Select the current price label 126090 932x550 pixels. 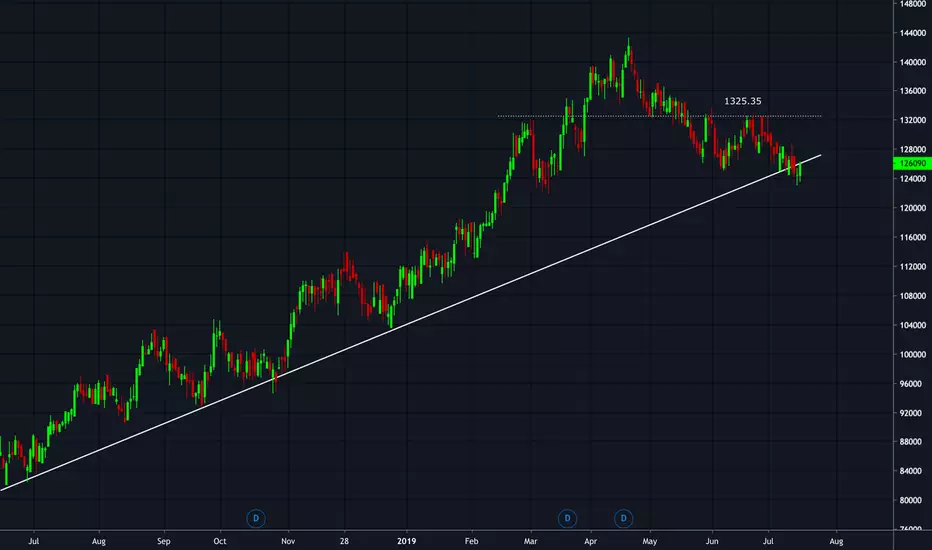point(912,164)
